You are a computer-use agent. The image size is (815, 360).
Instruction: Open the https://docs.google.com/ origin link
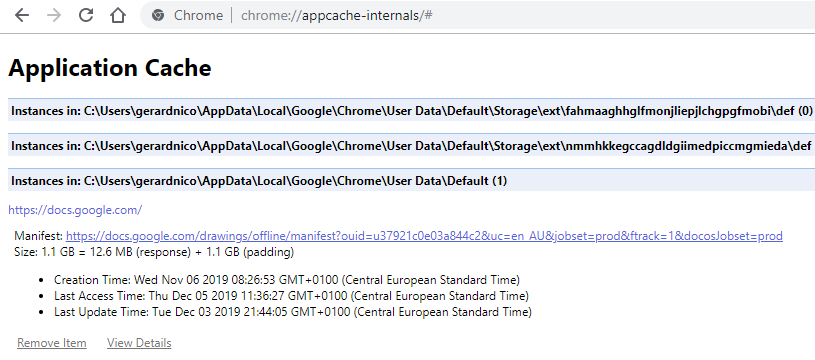click(x=75, y=210)
